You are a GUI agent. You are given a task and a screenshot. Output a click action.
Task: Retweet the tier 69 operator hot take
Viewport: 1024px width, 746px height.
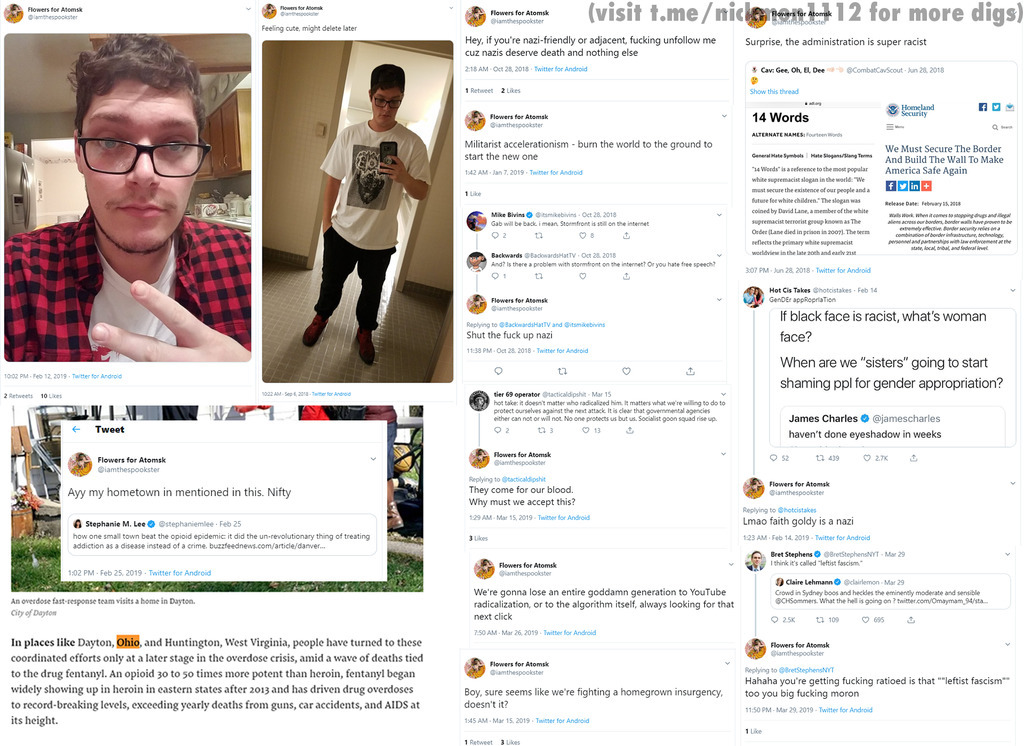(541, 430)
